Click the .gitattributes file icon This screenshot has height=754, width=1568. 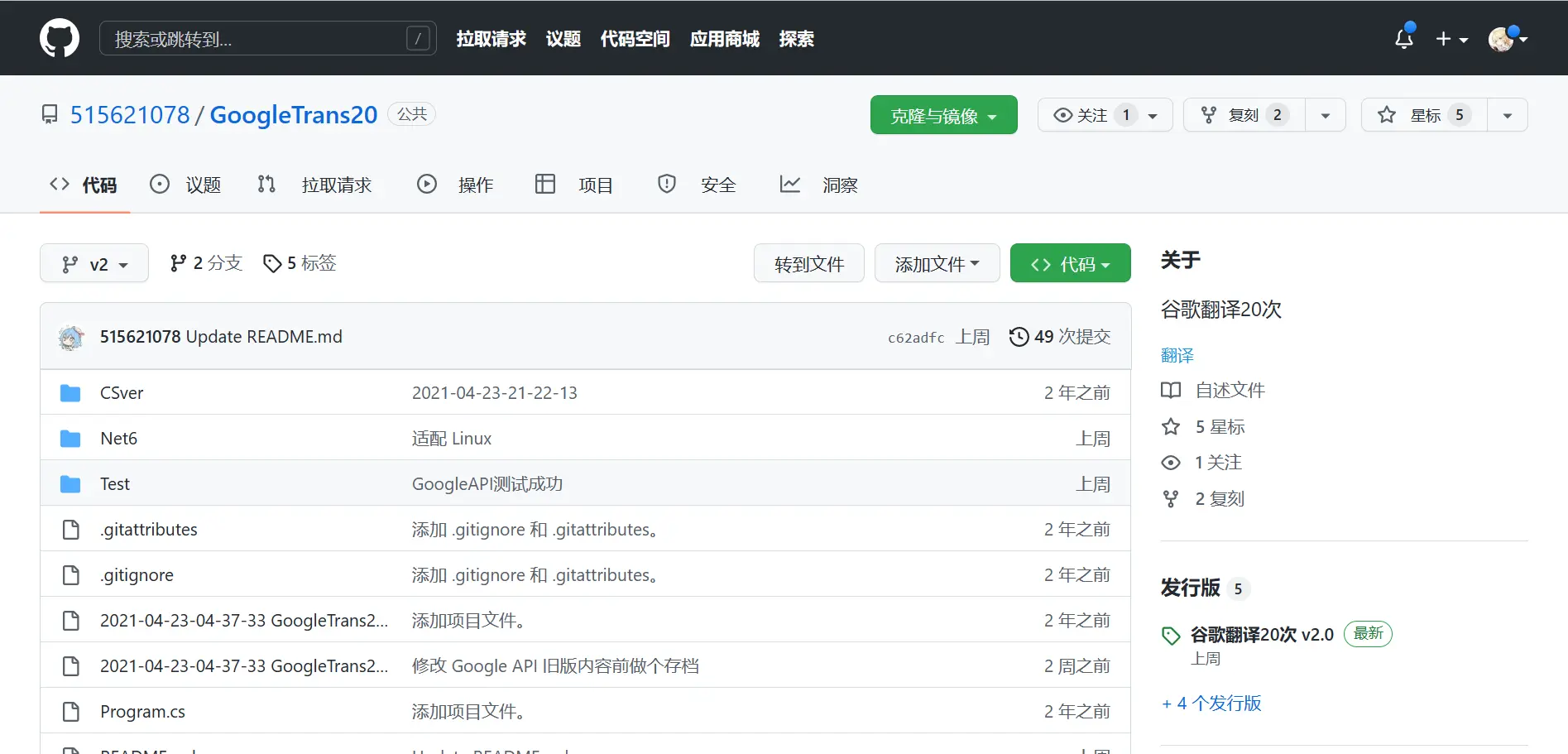[71, 530]
